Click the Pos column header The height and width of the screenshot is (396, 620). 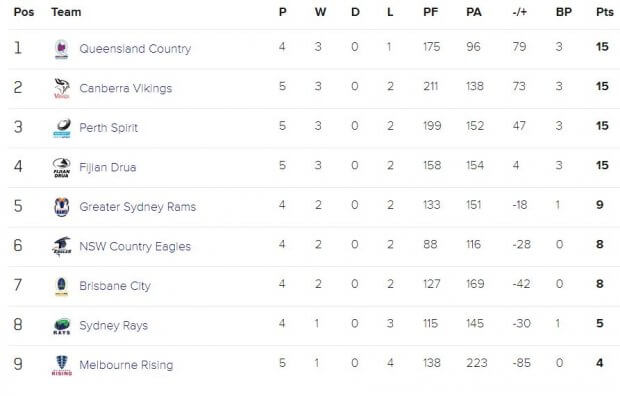24,12
